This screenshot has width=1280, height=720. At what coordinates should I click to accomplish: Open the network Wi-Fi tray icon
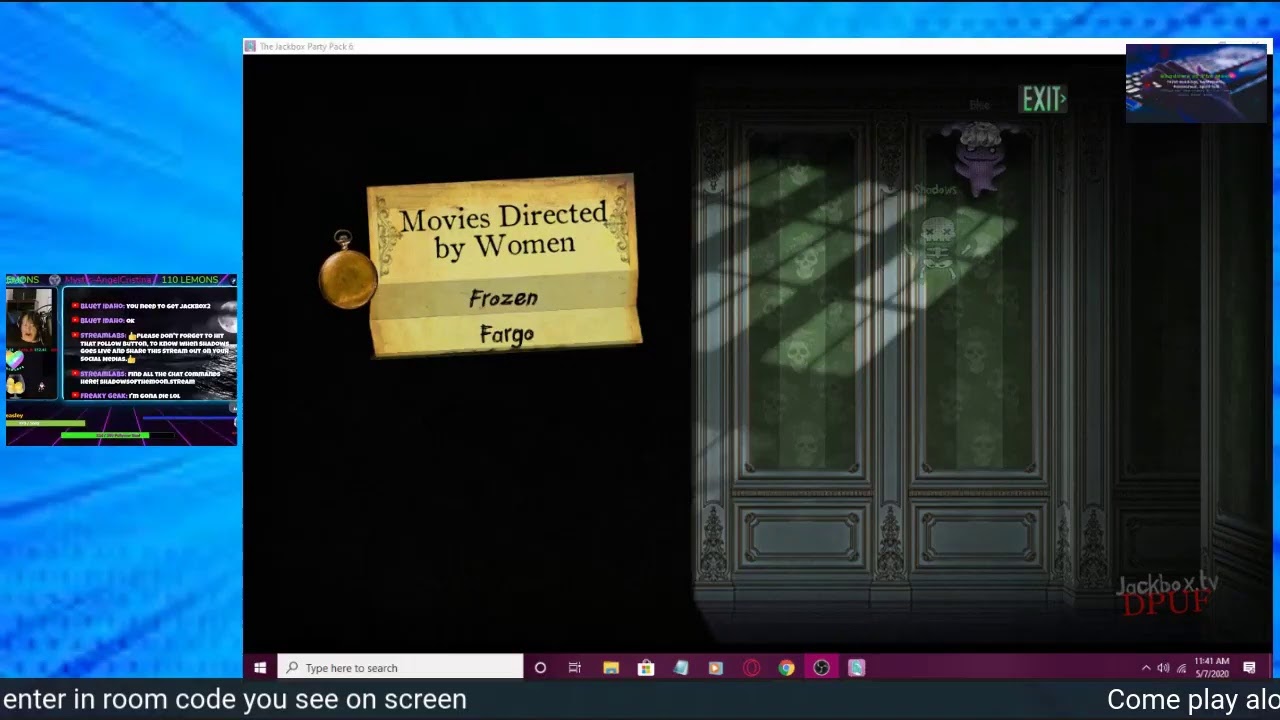pyautogui.click(x=1181, y=668)
